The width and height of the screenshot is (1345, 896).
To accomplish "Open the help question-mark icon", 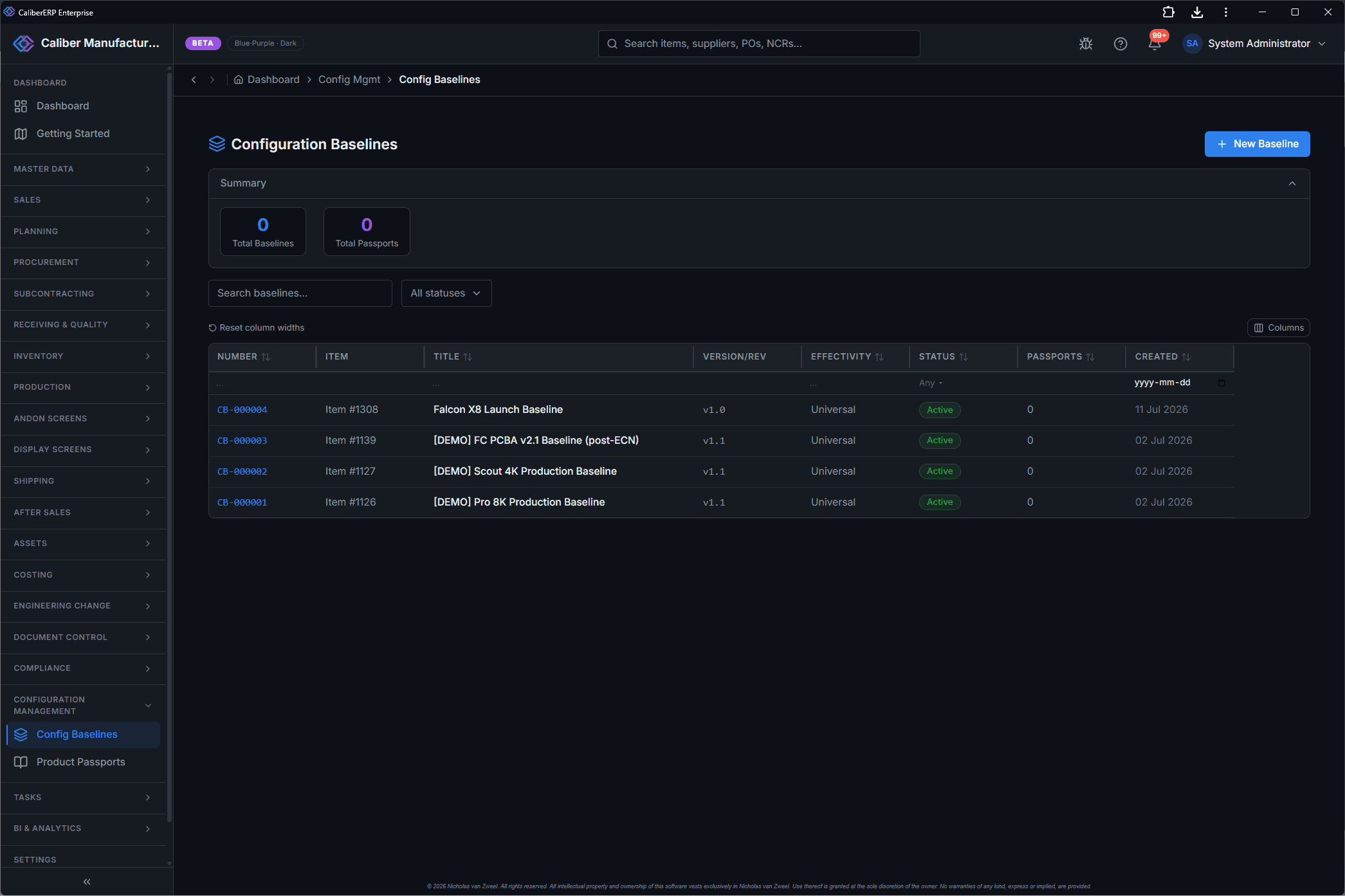I will 1121,44.
